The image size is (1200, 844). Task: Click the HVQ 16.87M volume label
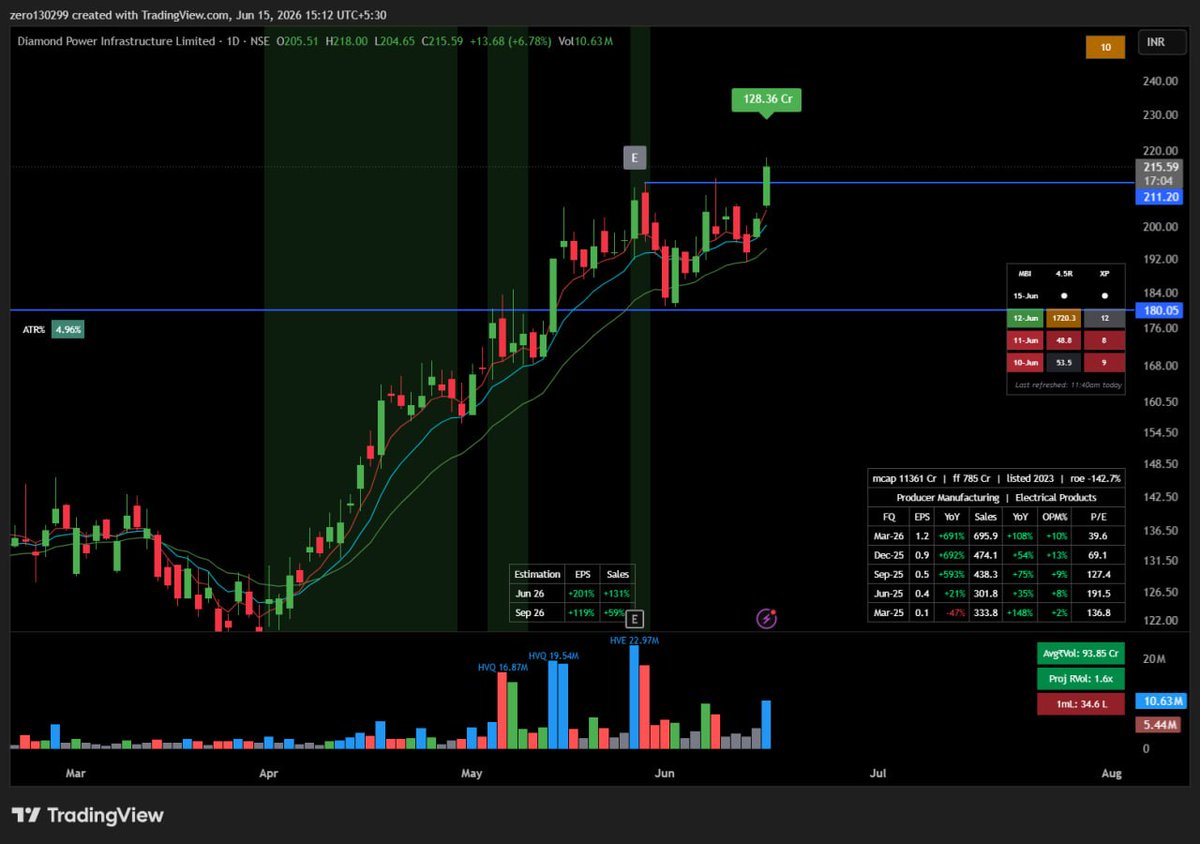click(x=502, y=666)
